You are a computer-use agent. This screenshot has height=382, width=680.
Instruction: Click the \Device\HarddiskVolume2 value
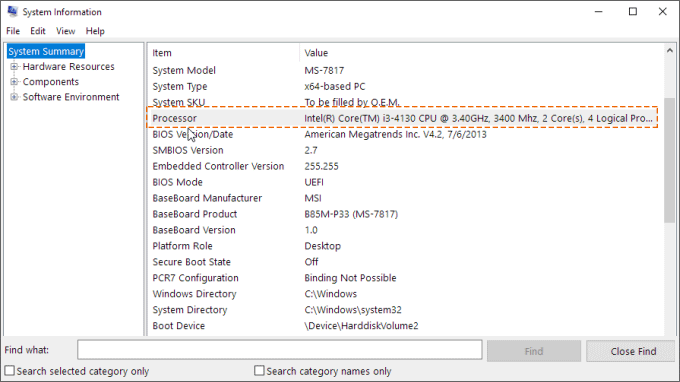point(361,326)
